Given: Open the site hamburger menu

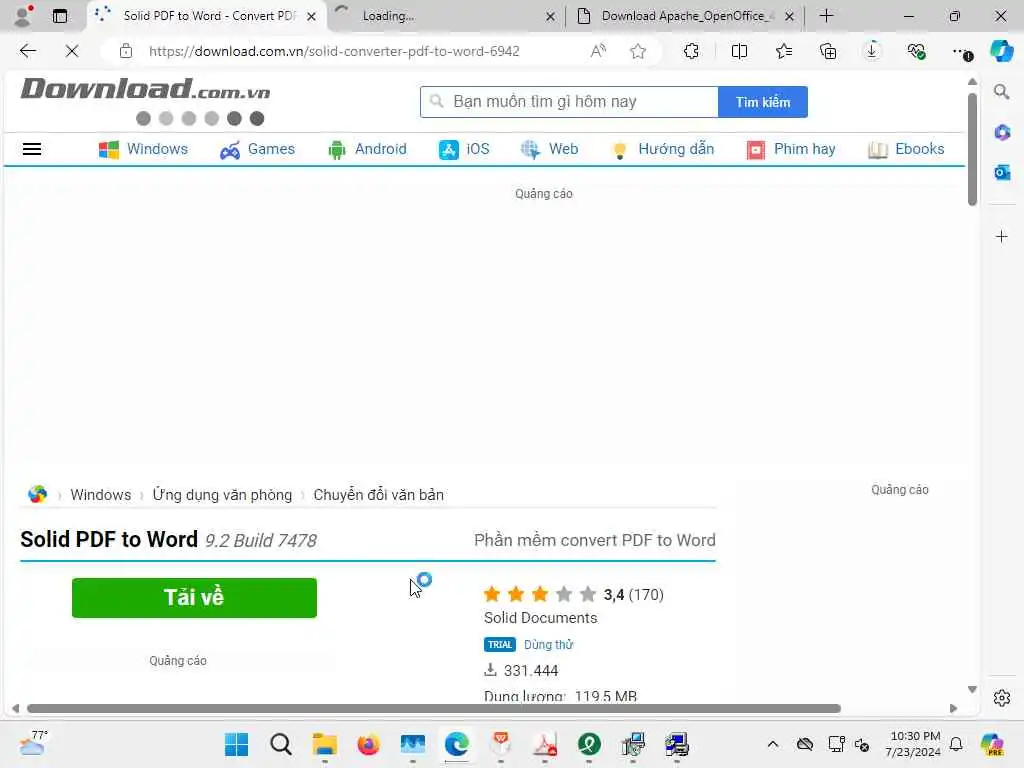Looking at the screenshot, I should [x=32, y=149].
